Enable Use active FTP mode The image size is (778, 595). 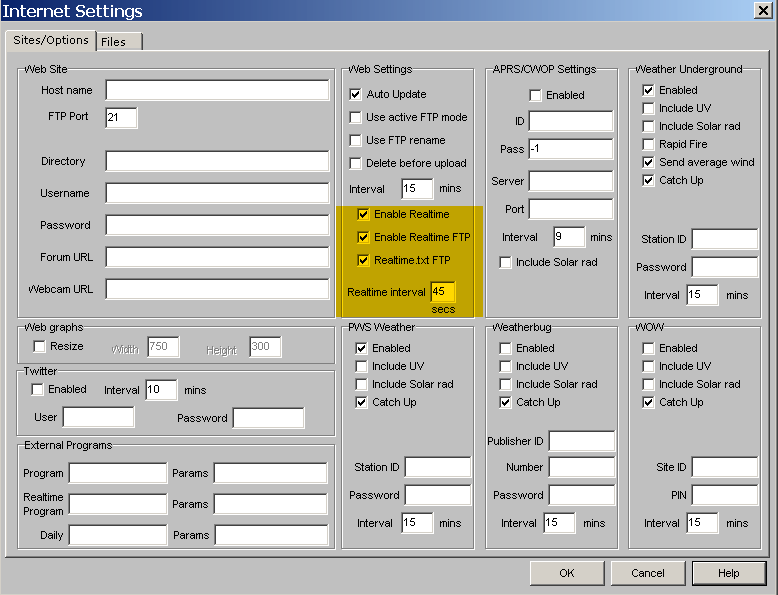point(355,117)
